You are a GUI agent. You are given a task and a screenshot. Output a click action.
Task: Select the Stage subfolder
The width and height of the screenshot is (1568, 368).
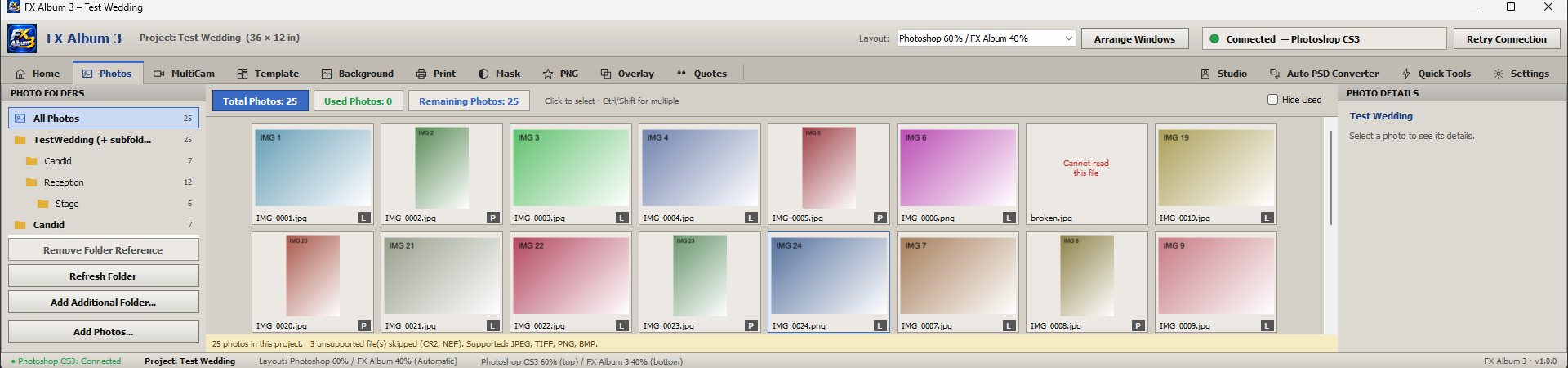(x=104, y=204)
